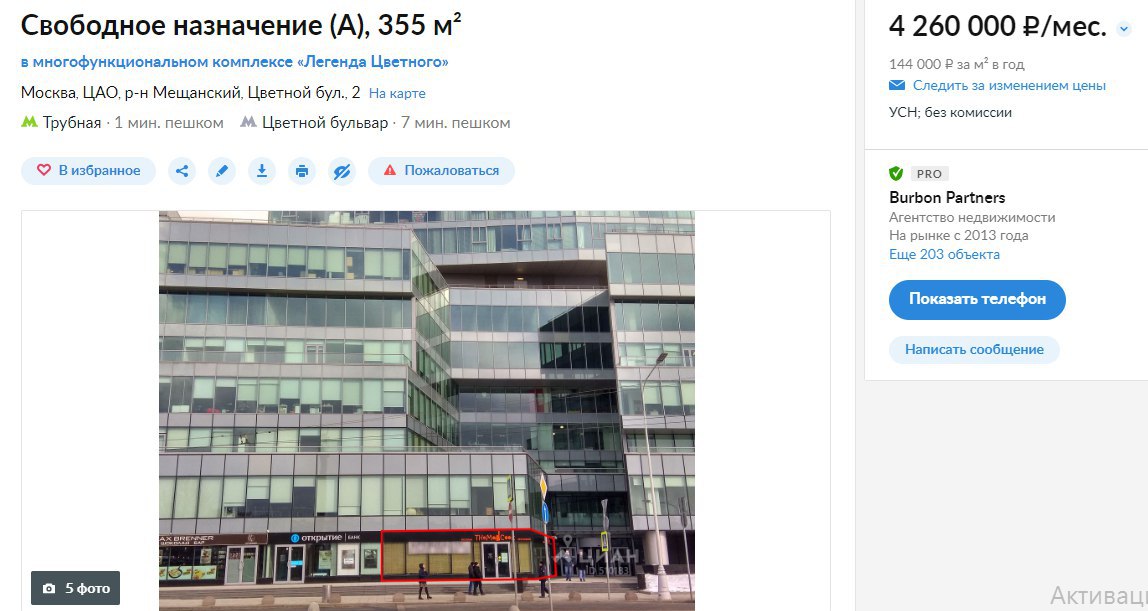
Task: Click Показать телефон button
Action: (x=977, y=299)
